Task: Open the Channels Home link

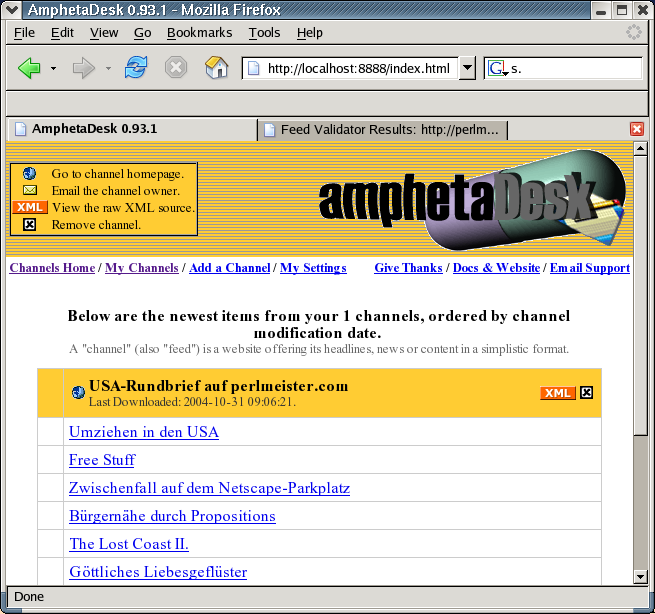Action: pos(52,268)
